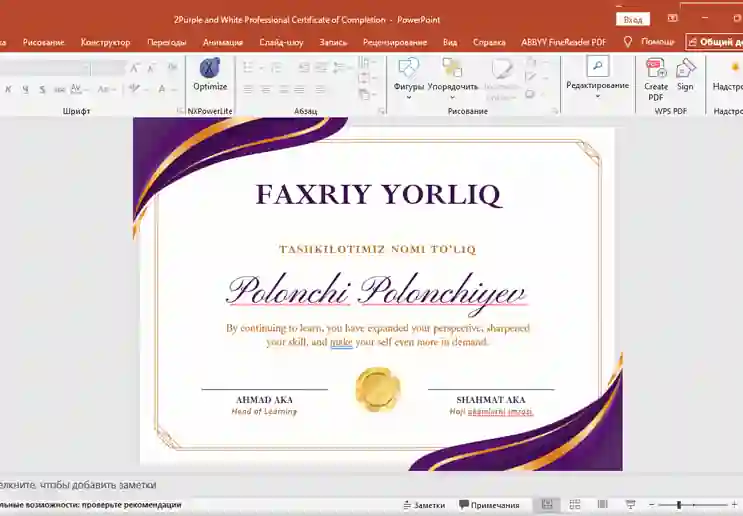Click the Общий доступ share button

point(715,42)
